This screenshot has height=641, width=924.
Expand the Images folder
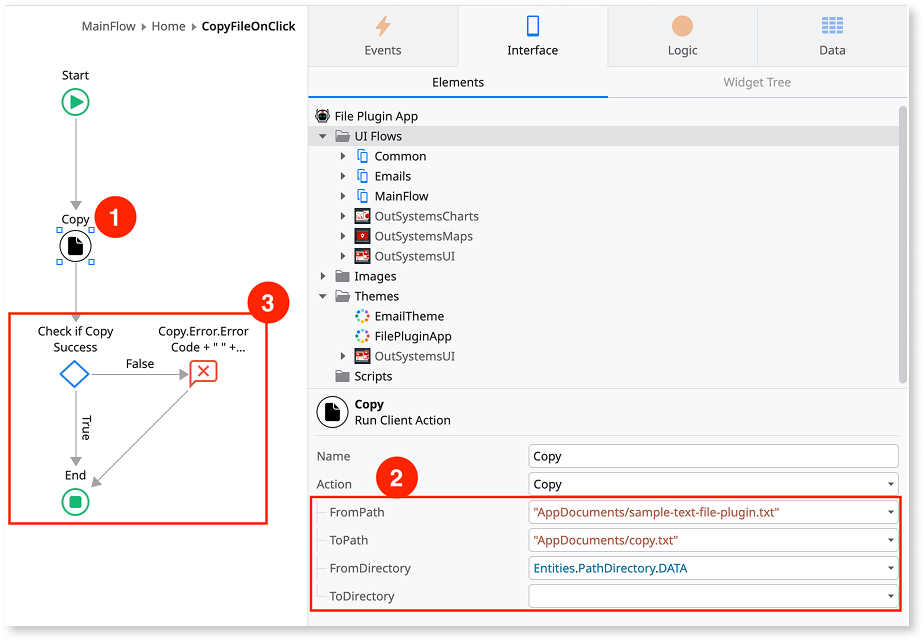(323, 276)
